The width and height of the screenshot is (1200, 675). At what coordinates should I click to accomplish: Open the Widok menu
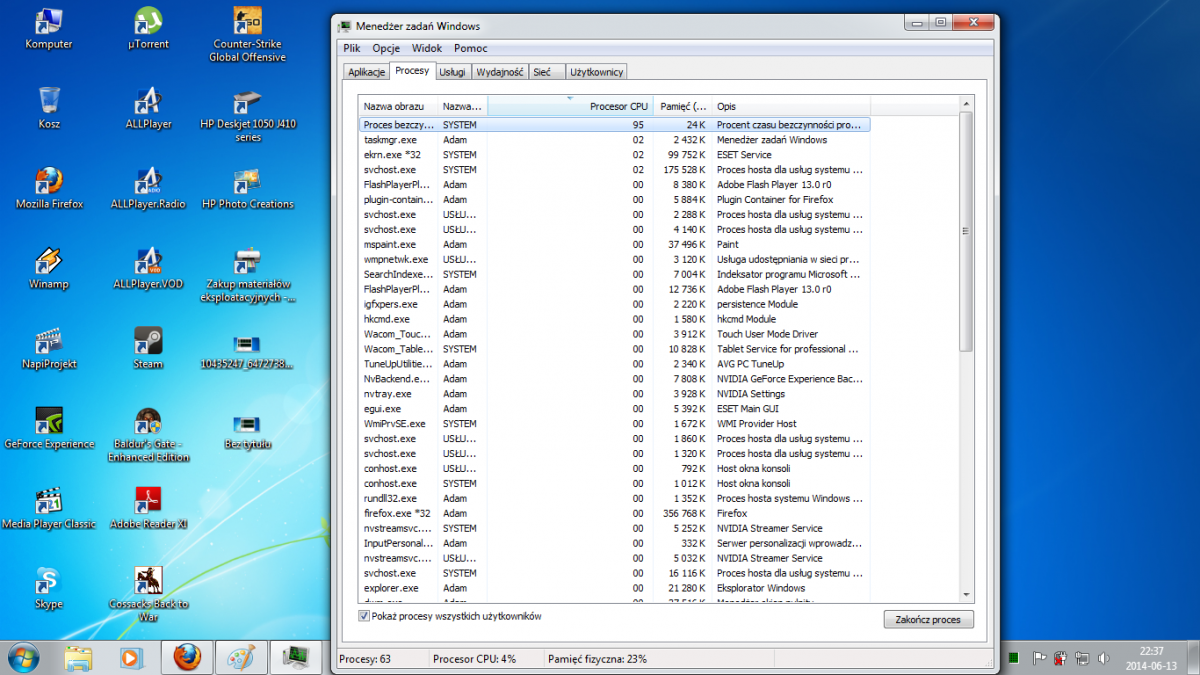(x=427, y=48)
